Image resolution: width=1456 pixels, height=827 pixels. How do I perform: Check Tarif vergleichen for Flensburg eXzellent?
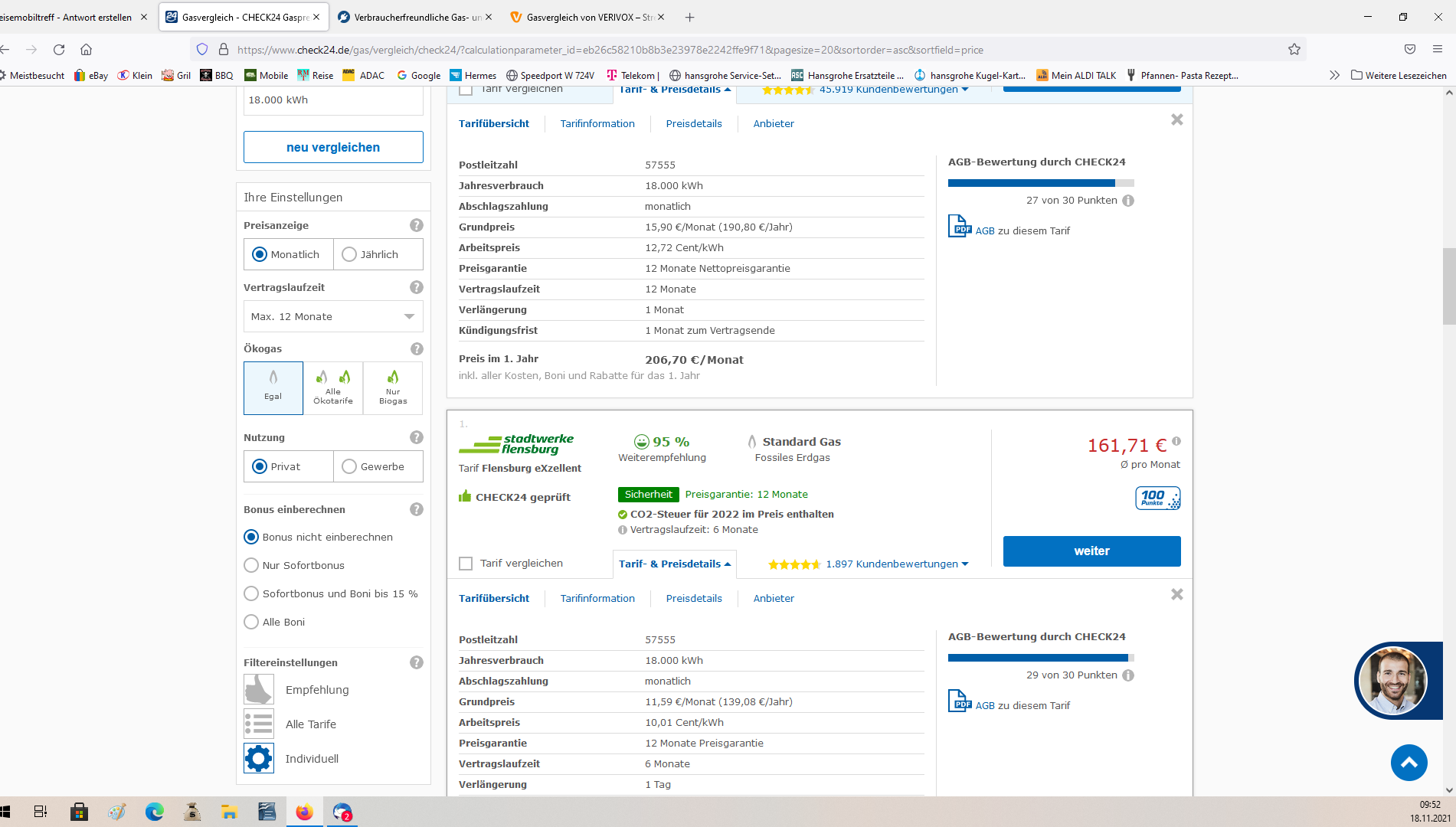pyautogui.click(x=466, y=564)
